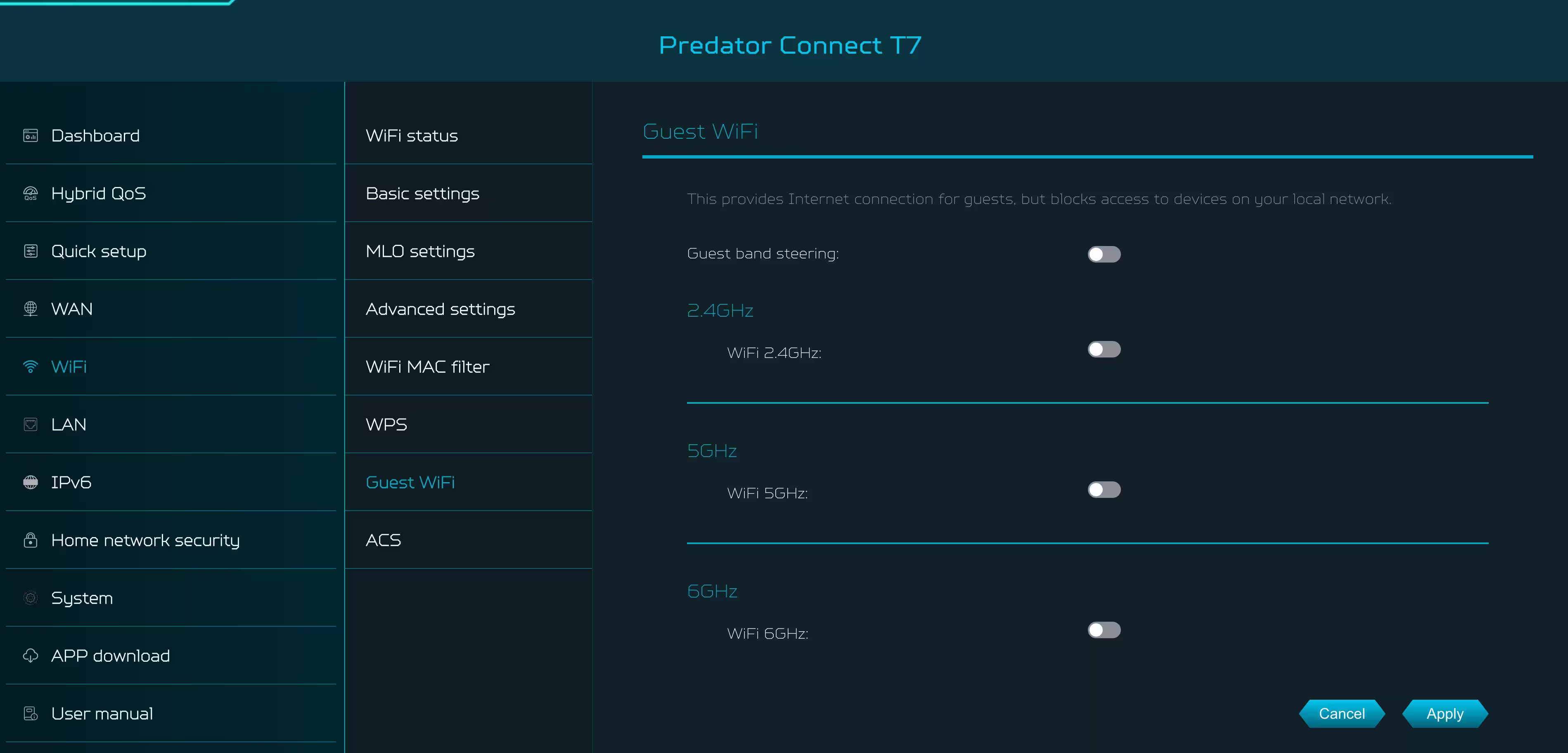This screenshot has height=753, width=1568.
Task: Turn on the WiFi 2.4GHz guest toggle
Action: [x=1104, y=349]
